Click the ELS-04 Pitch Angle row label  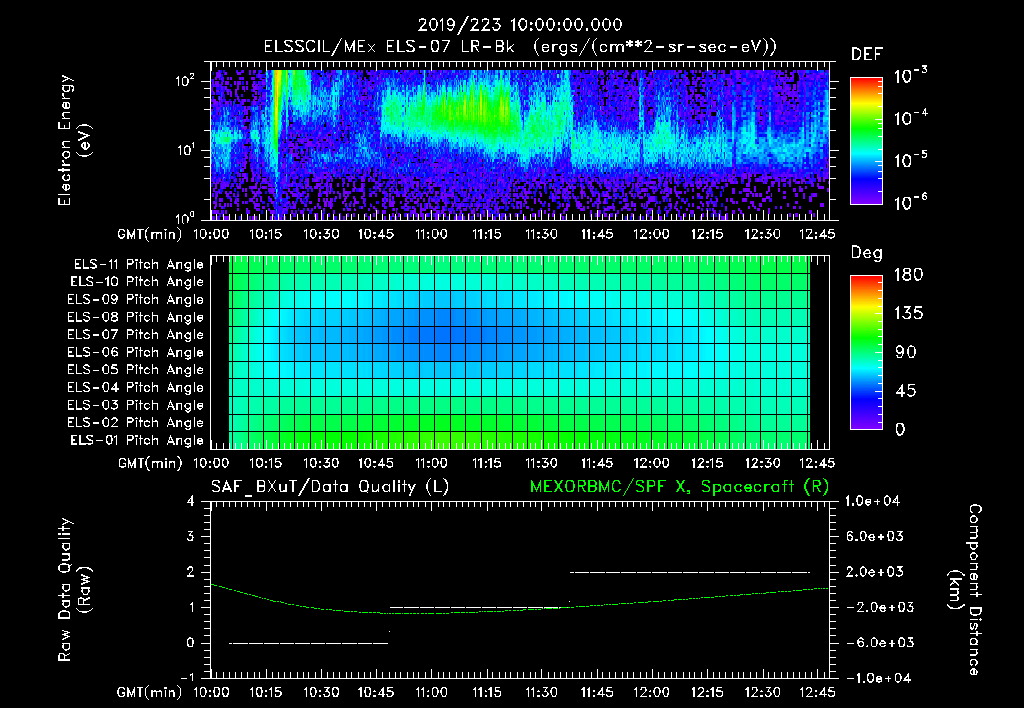[x=136, y=387]
